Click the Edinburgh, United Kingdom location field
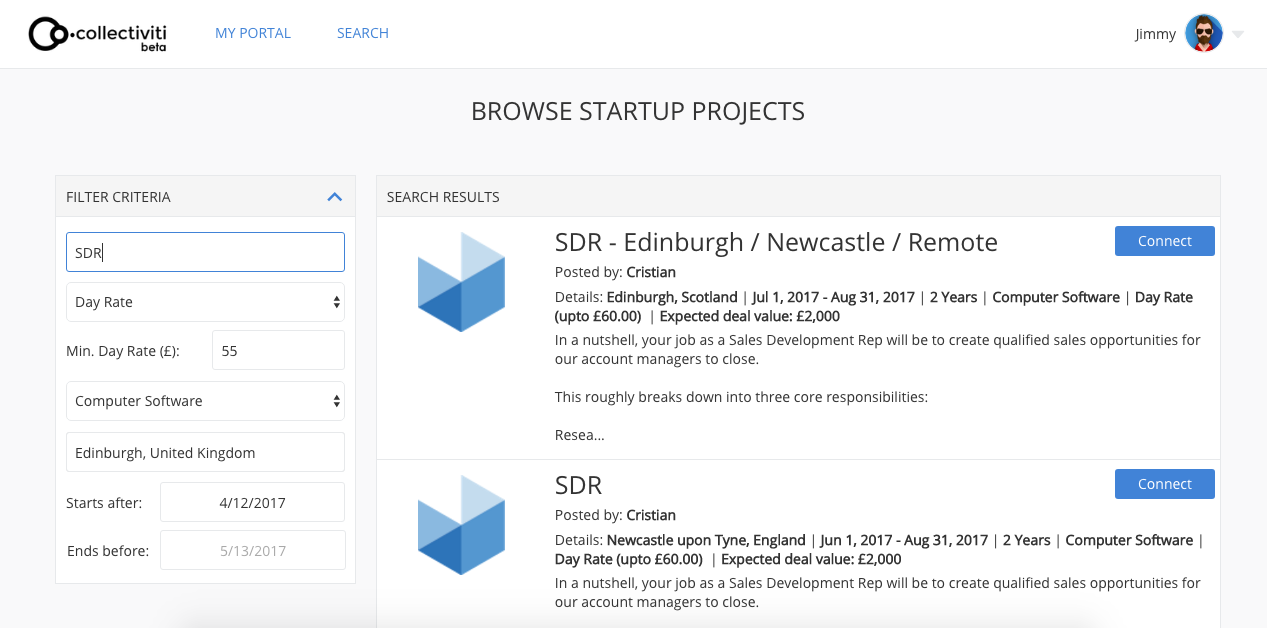The height and width of the screenshot is (628, 1267). 205,452
